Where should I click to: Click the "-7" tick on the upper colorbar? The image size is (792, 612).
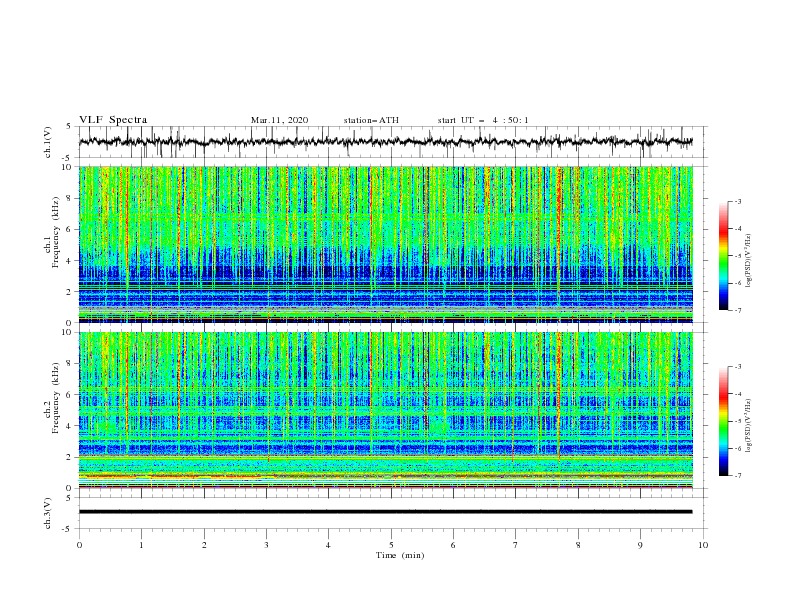[x=737, y=310]
